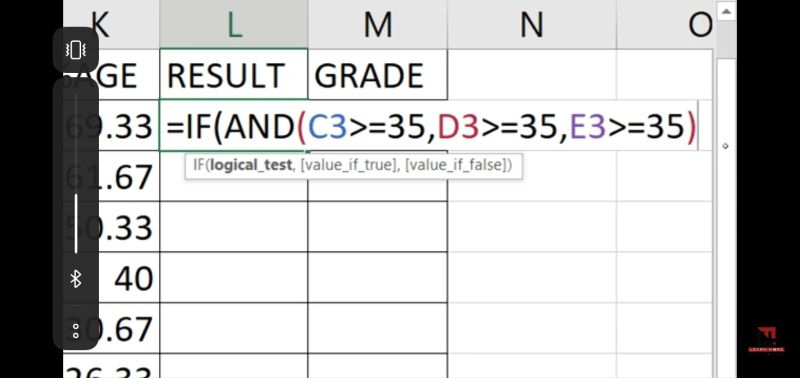
Task: Toggle the Bluetooth icon in the volume panel
Action: 76,279
